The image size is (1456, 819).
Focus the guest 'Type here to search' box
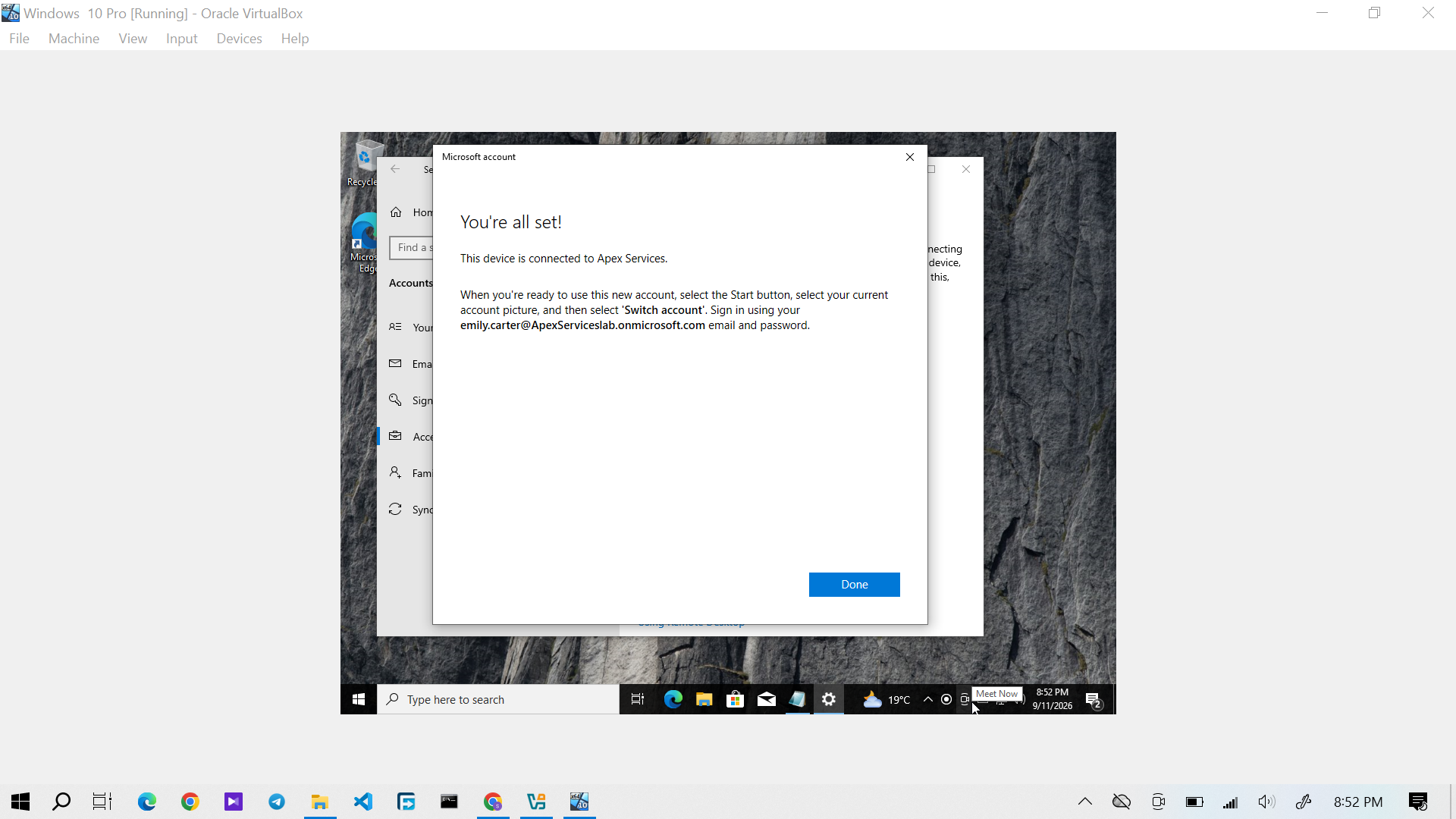click(x=498, y=699)
